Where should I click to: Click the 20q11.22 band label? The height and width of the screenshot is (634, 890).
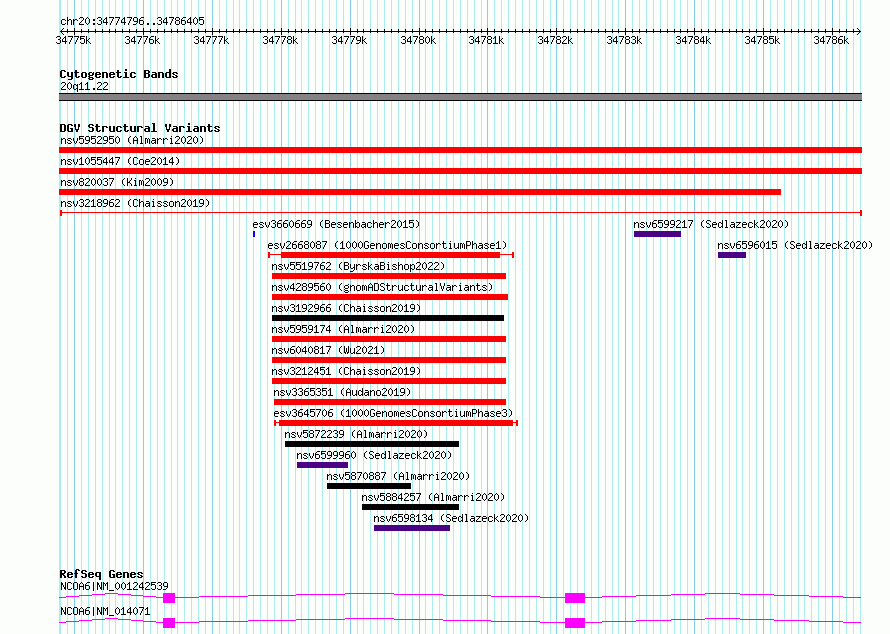(x=84, y=86)
